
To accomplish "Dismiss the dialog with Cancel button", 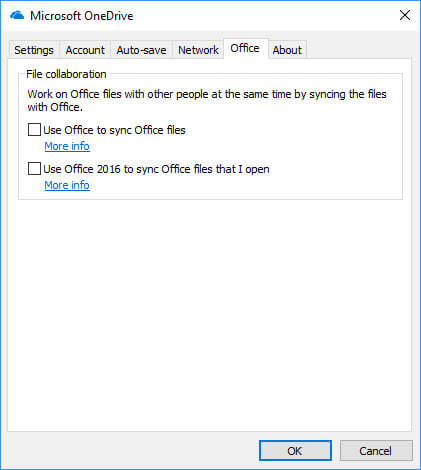I will tap(376, 451).
